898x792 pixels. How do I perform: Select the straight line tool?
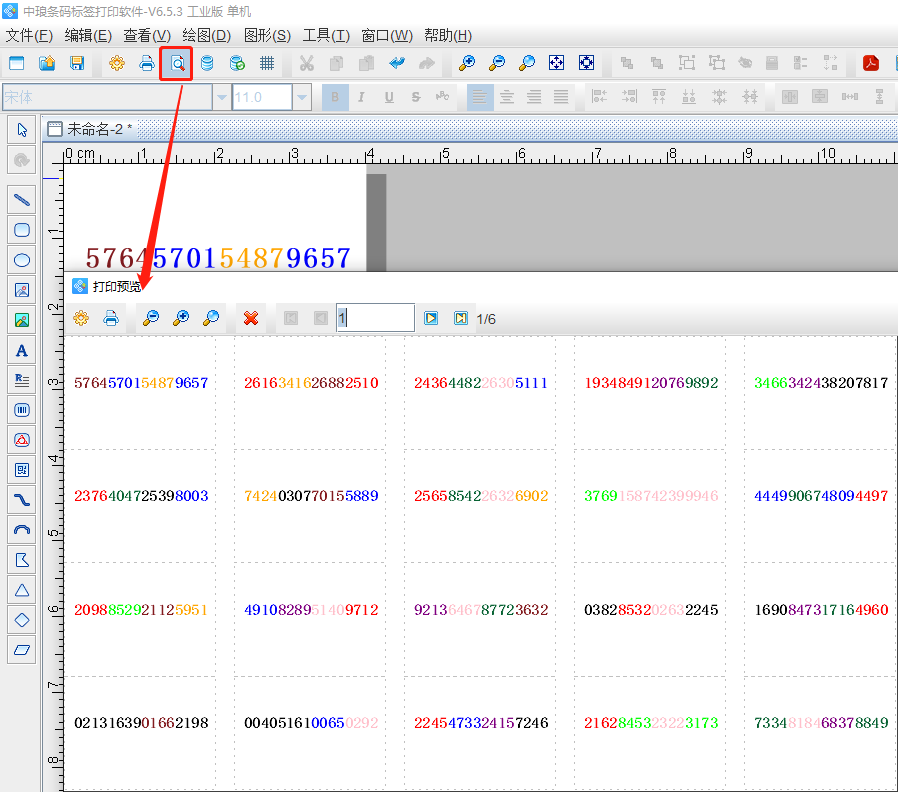[22, 200]
